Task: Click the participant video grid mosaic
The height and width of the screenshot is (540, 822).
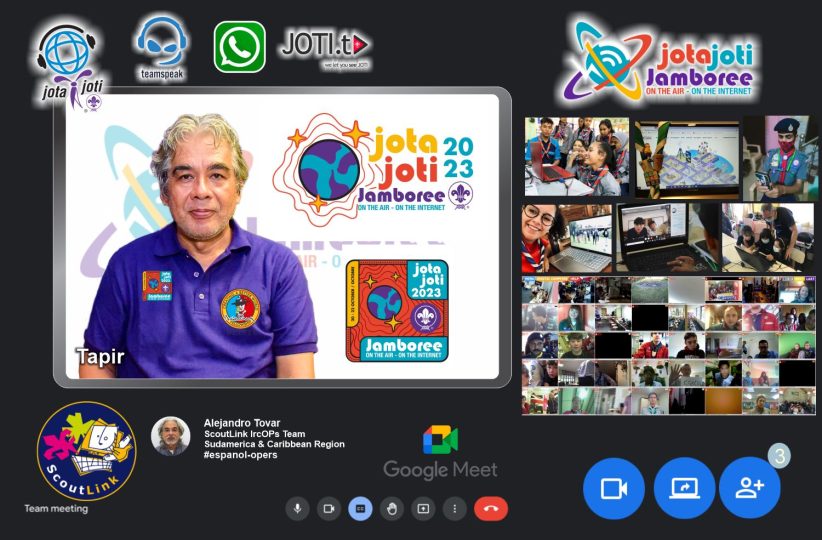Action: pos(669,345)
